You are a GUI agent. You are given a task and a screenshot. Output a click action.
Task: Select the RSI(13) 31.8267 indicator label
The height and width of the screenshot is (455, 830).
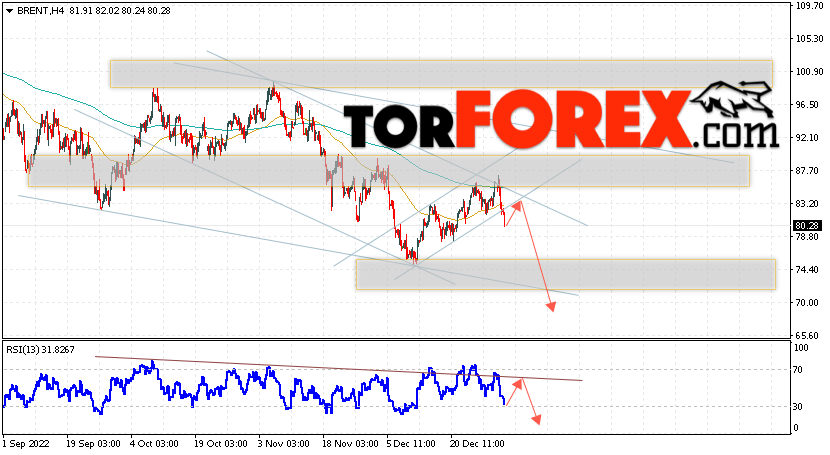[40, 349]
